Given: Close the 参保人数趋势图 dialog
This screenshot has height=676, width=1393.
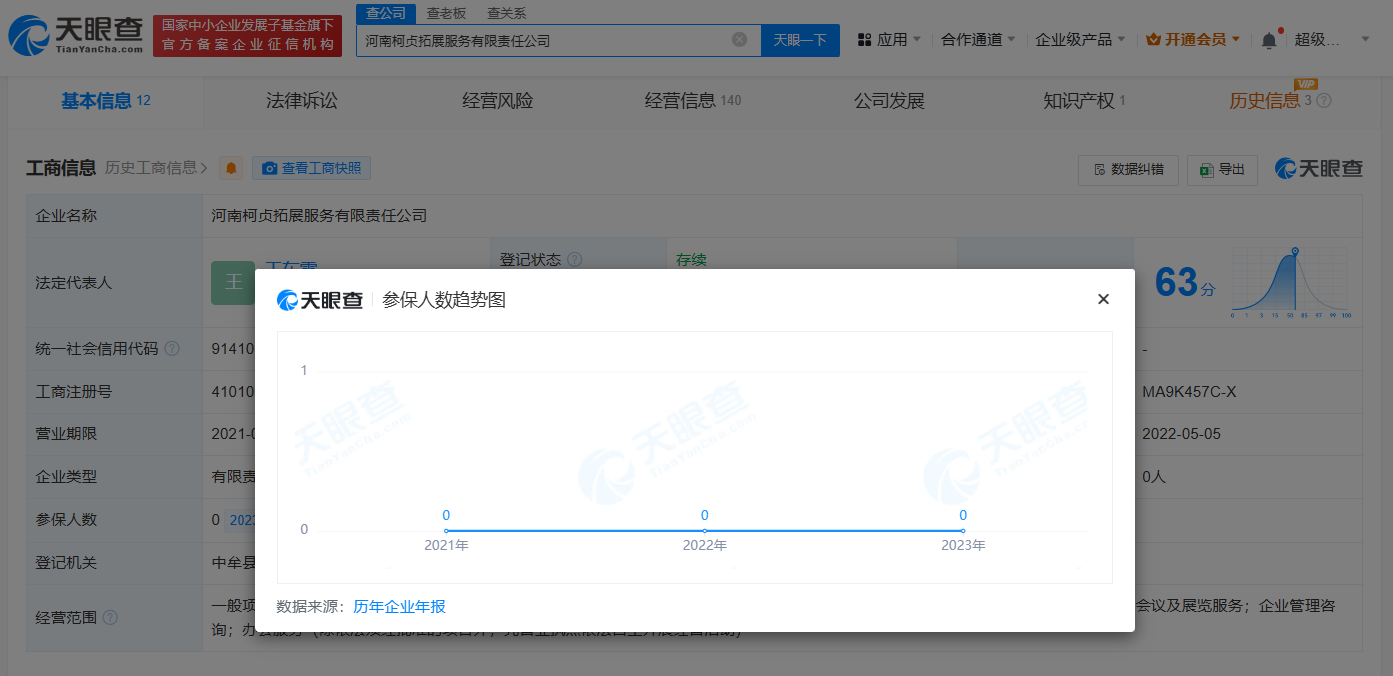Looking at the screenshot, I should (1103, 299).
